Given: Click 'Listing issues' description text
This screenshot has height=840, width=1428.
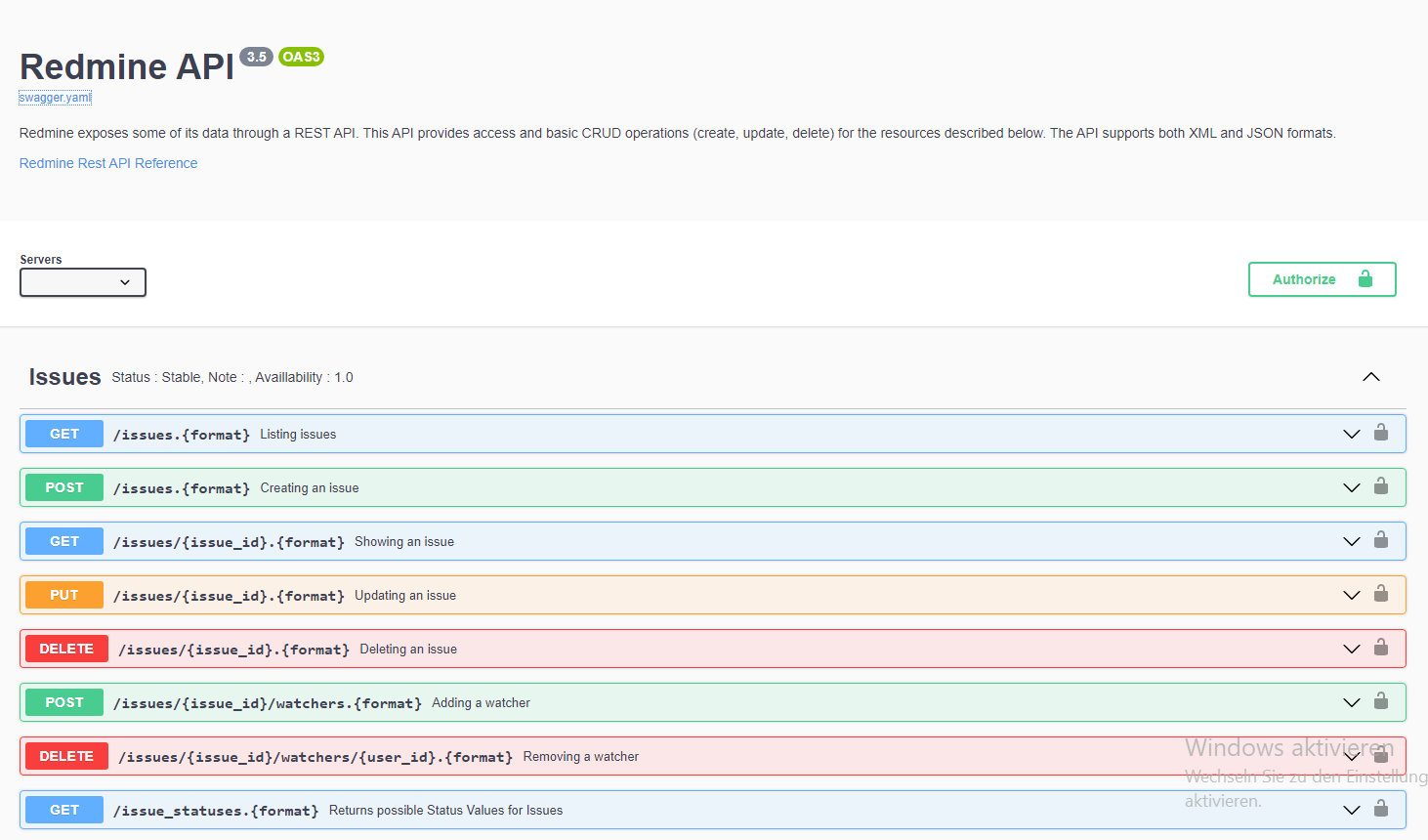Looking at the screenshot, I should coord(298,435).
